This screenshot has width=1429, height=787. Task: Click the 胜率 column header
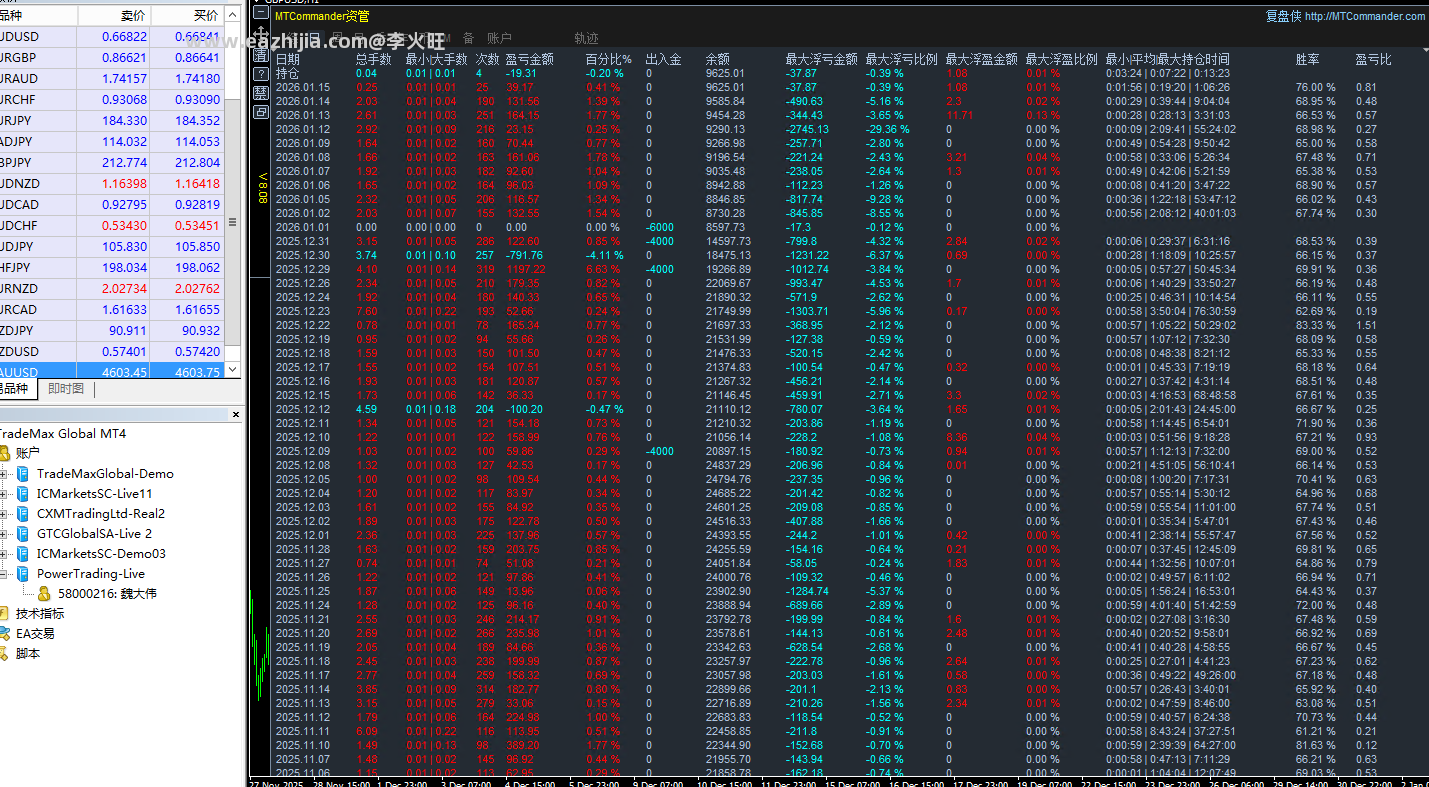click(x=1307, y=59)
